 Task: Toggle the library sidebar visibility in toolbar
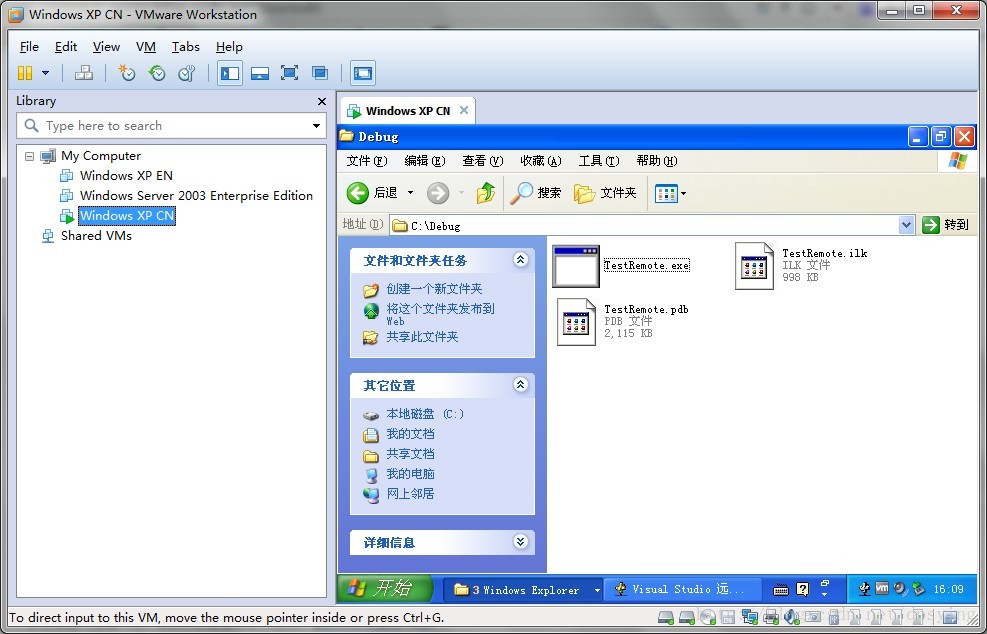point(230,73)
